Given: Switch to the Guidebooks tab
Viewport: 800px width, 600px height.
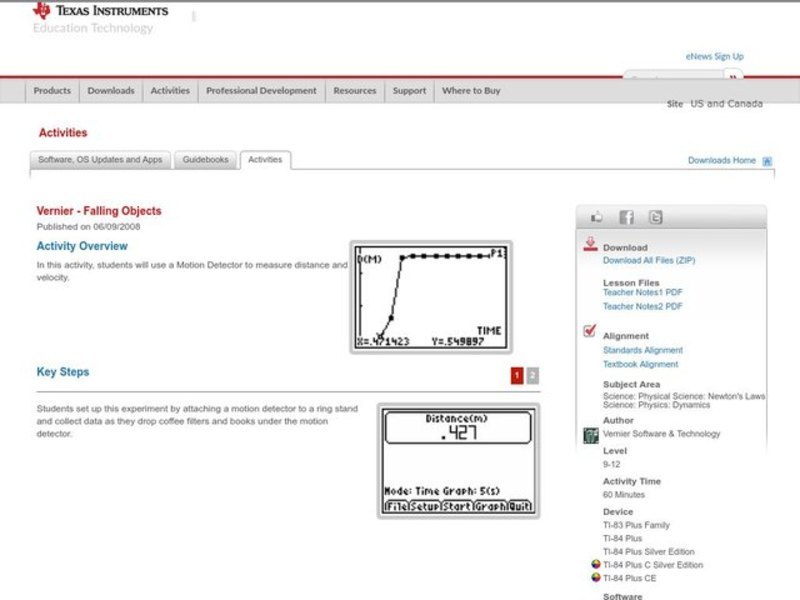Looking at the screenshot, I should 205,160.
